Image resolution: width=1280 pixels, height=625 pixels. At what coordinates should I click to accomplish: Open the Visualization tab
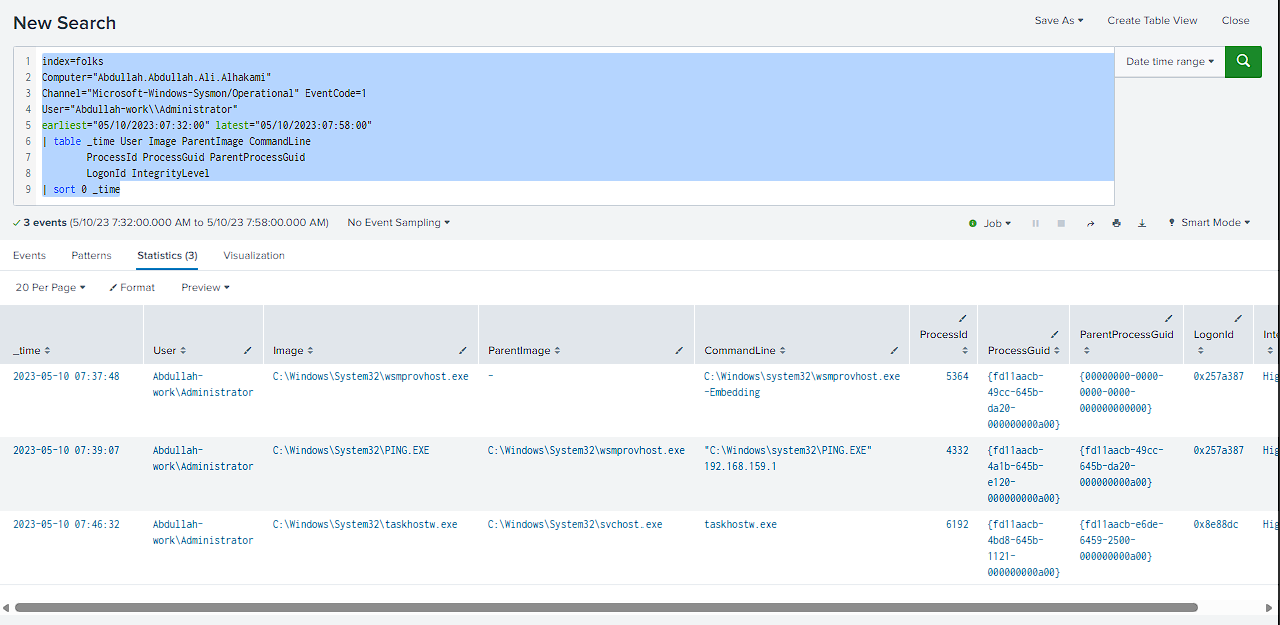coord(254,256)
